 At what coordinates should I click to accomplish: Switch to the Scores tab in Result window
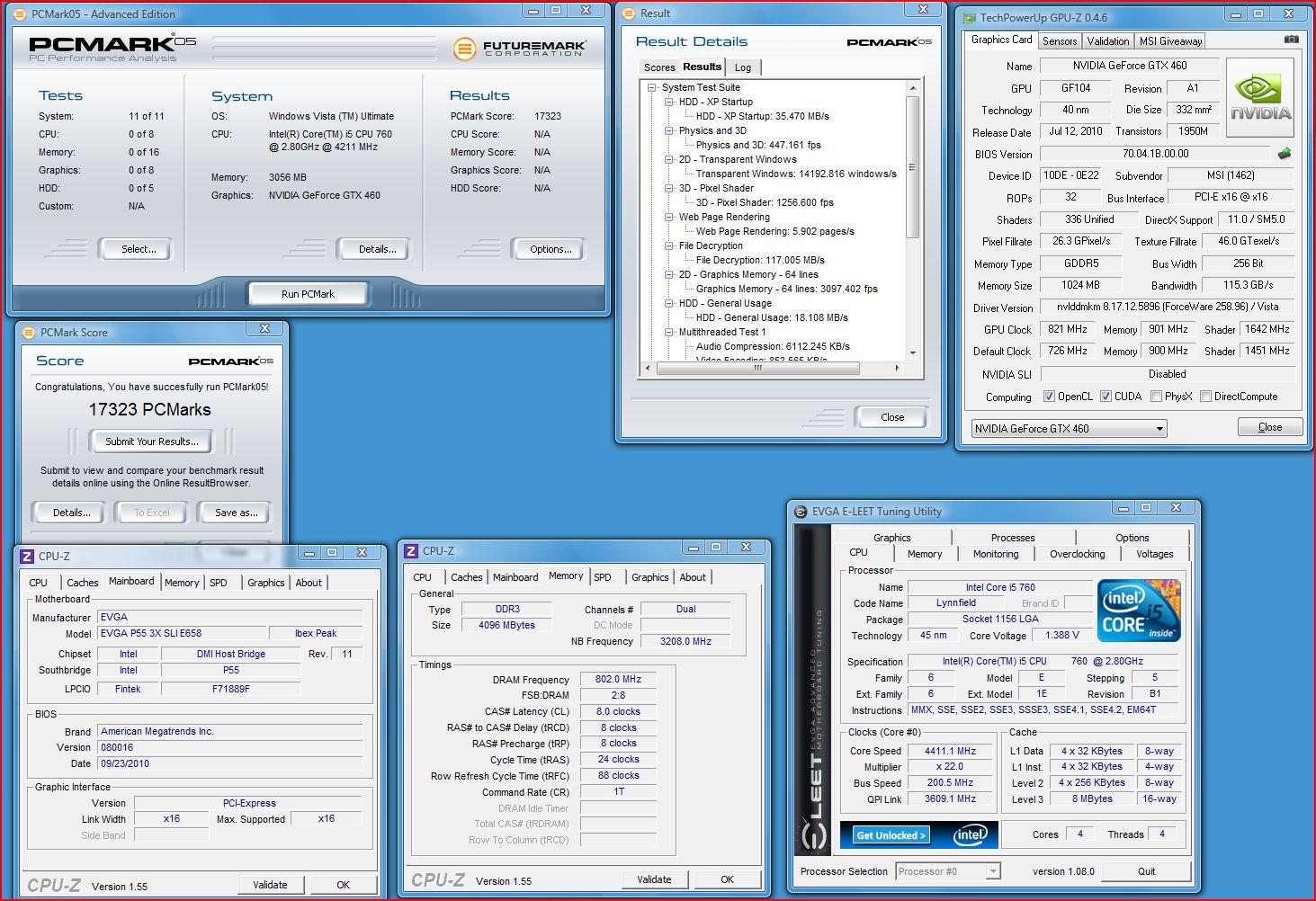(658, 67)
